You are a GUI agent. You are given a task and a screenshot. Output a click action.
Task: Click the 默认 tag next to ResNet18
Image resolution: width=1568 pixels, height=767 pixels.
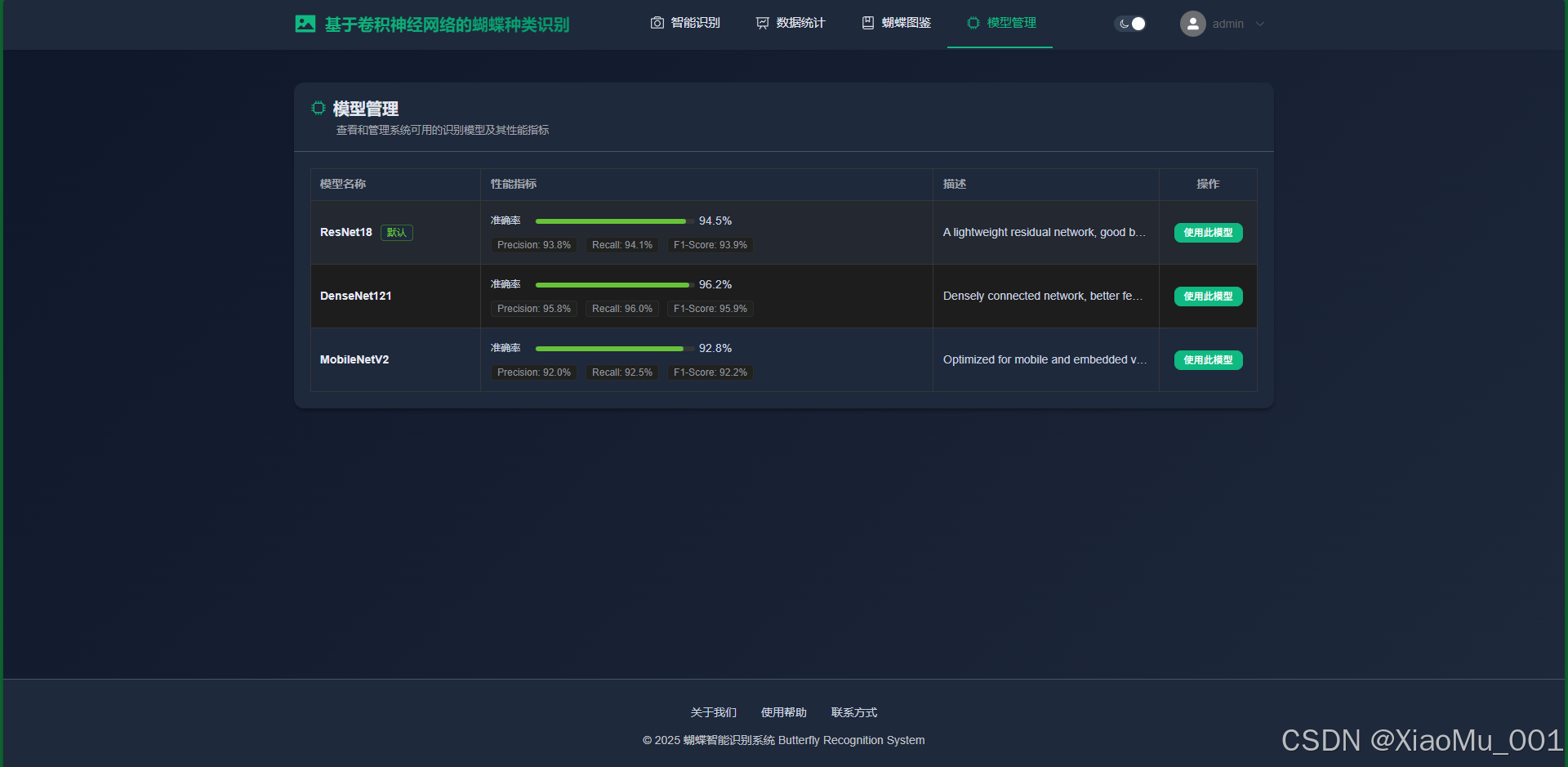(397, 233)
